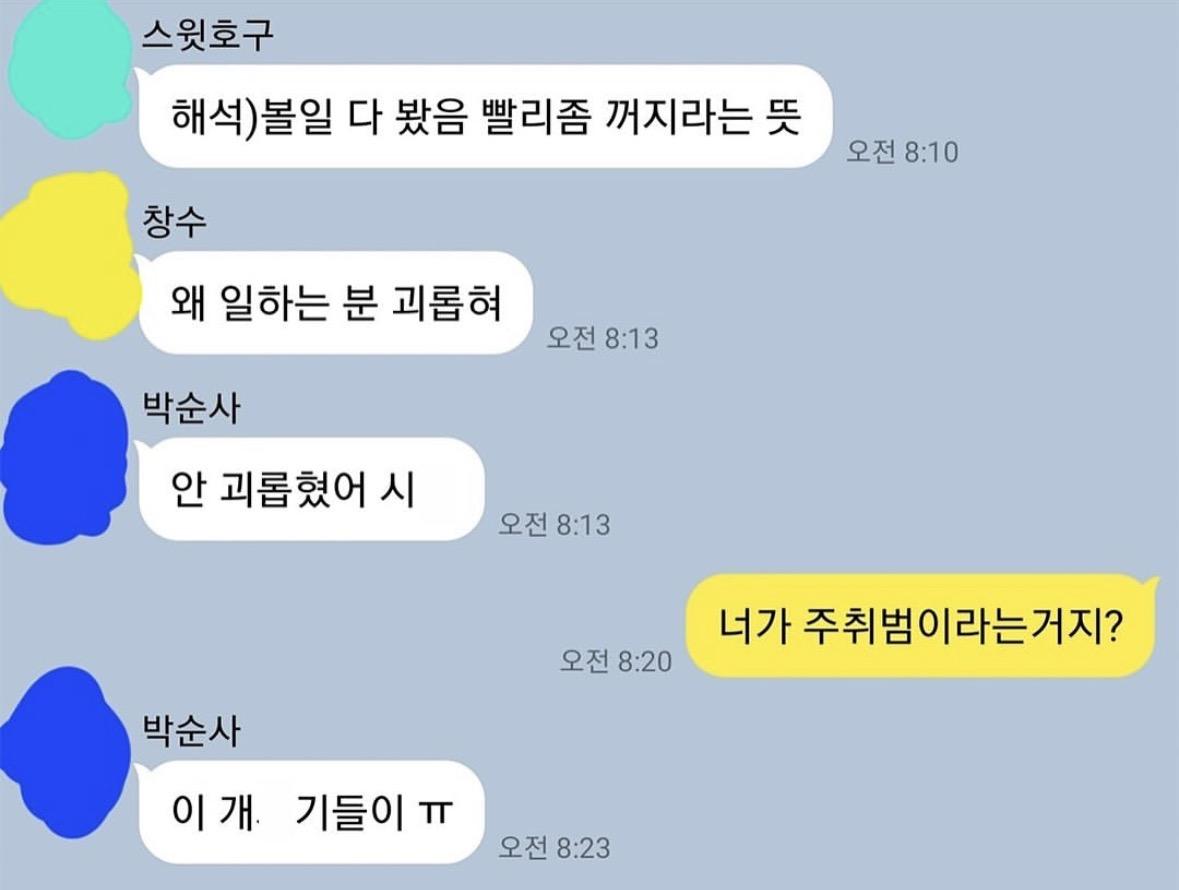Image resolution: width=1179 pixels, height=890 pixels.
Task: Tap the 오전 8:20 timestamp
Action: tap(616, 661)
